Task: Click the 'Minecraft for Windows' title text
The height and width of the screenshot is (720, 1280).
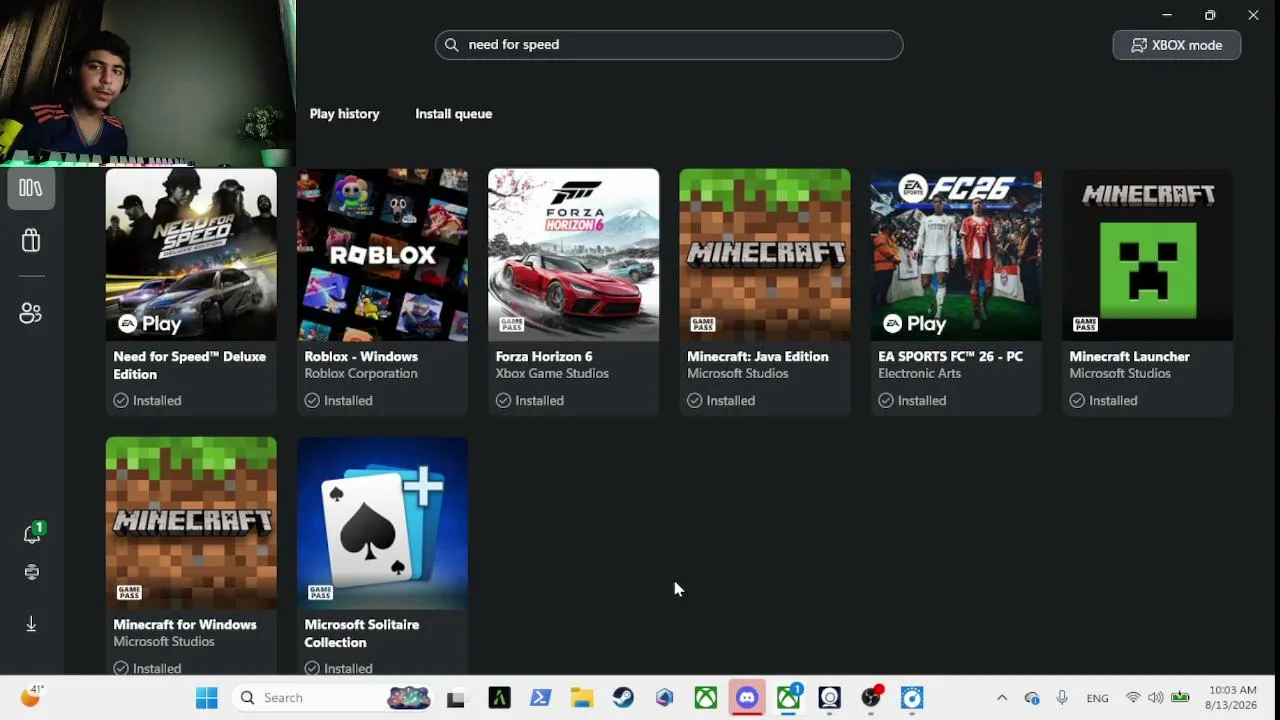Action: pyautogui.click(x=185, y=625)
